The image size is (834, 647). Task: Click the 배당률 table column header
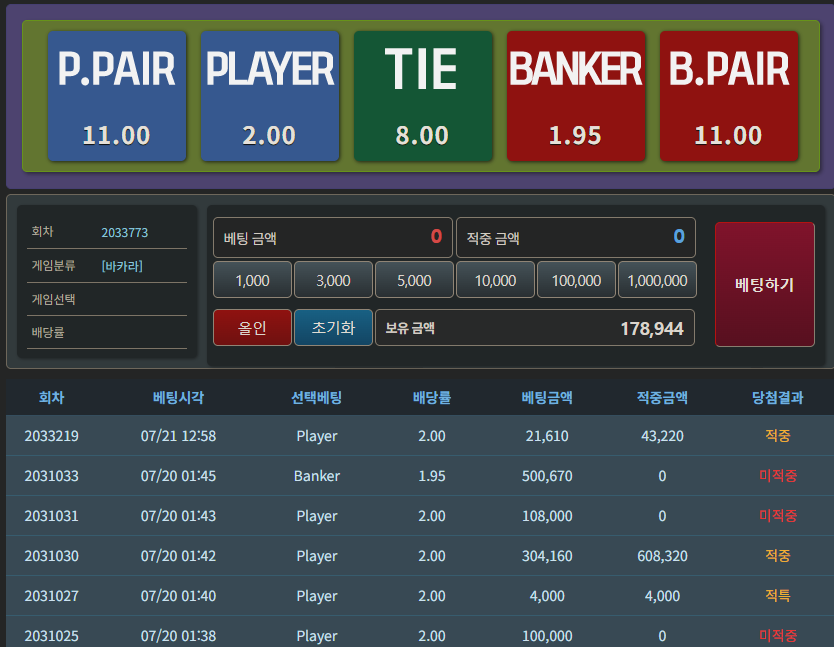[x=432, y=397]
